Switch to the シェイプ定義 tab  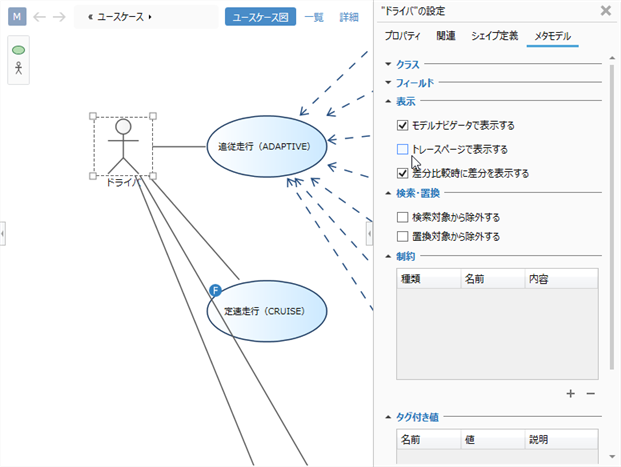click(x=495, y=36)
